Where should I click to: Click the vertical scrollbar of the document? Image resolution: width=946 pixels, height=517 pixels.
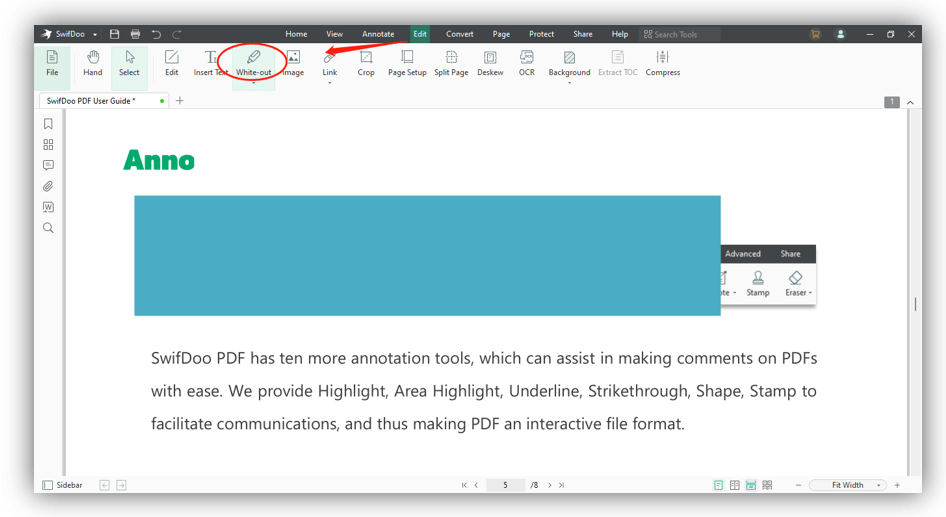pos(915,304)
